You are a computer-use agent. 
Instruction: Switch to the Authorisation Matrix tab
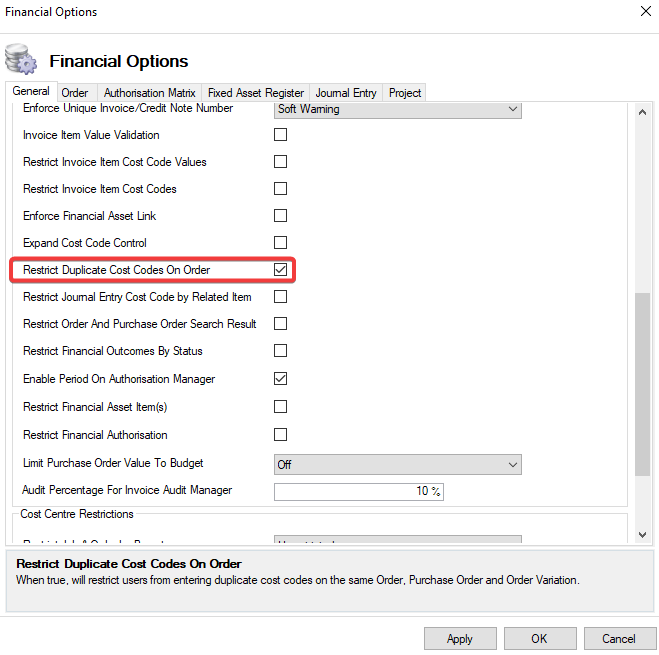click(149, 93)
